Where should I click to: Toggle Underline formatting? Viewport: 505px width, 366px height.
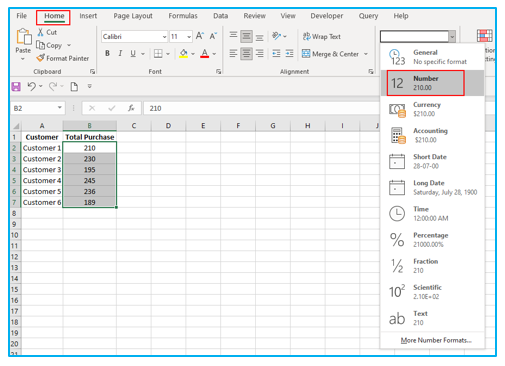(133, 54)
